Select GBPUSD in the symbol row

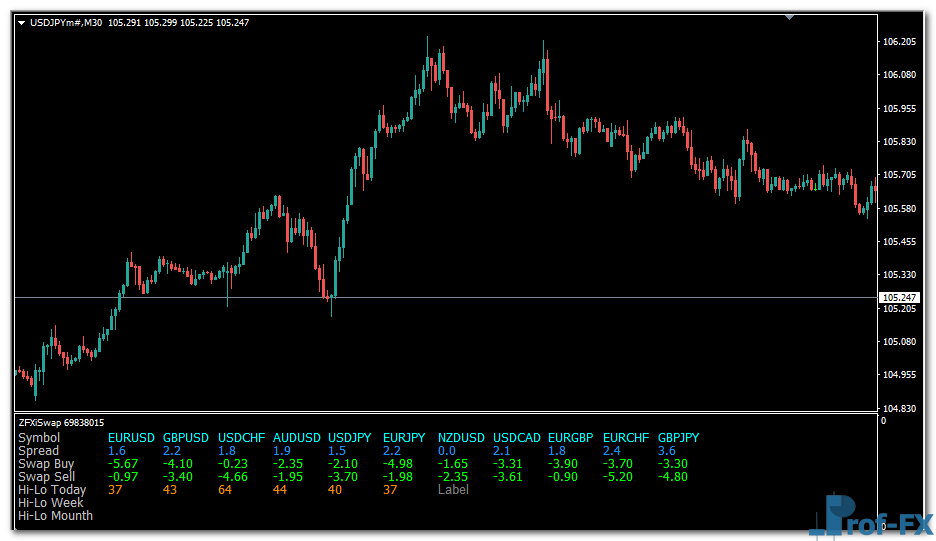tap(185, 438)
